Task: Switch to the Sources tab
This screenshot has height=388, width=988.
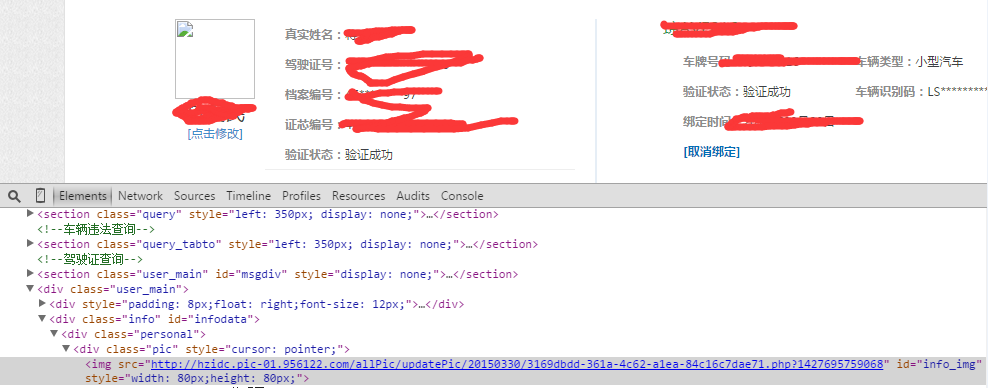Action: (195, 196)
